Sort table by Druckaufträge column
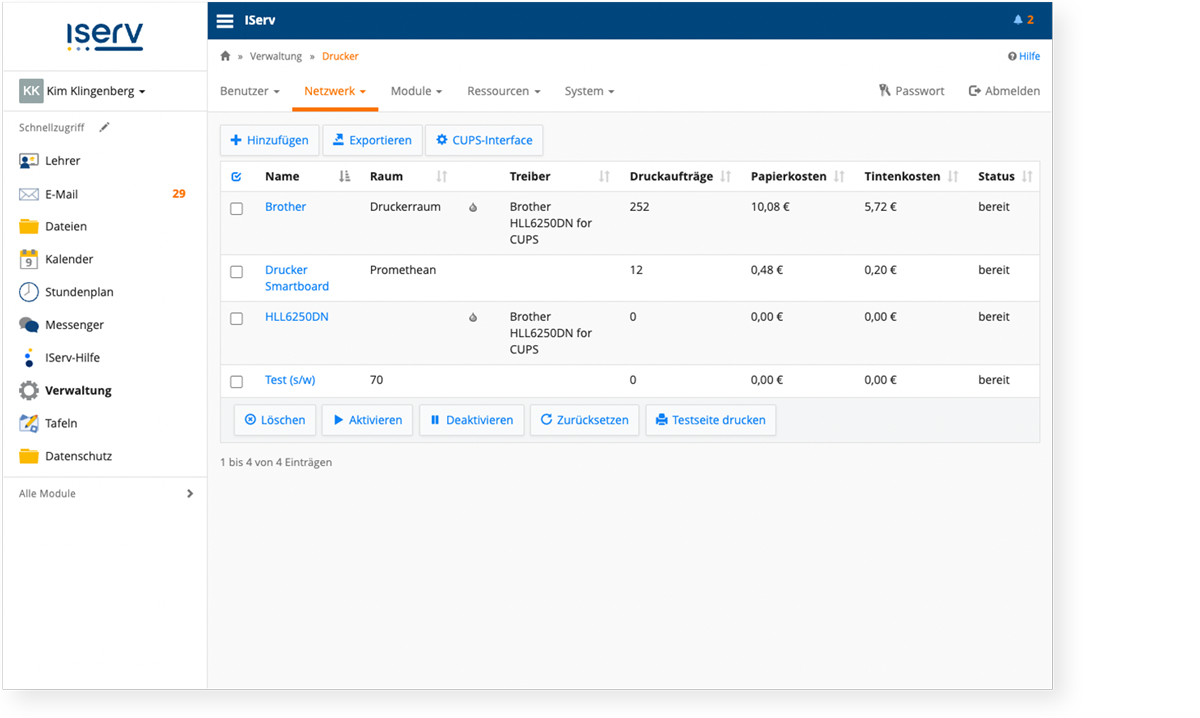 click(726, 176)
